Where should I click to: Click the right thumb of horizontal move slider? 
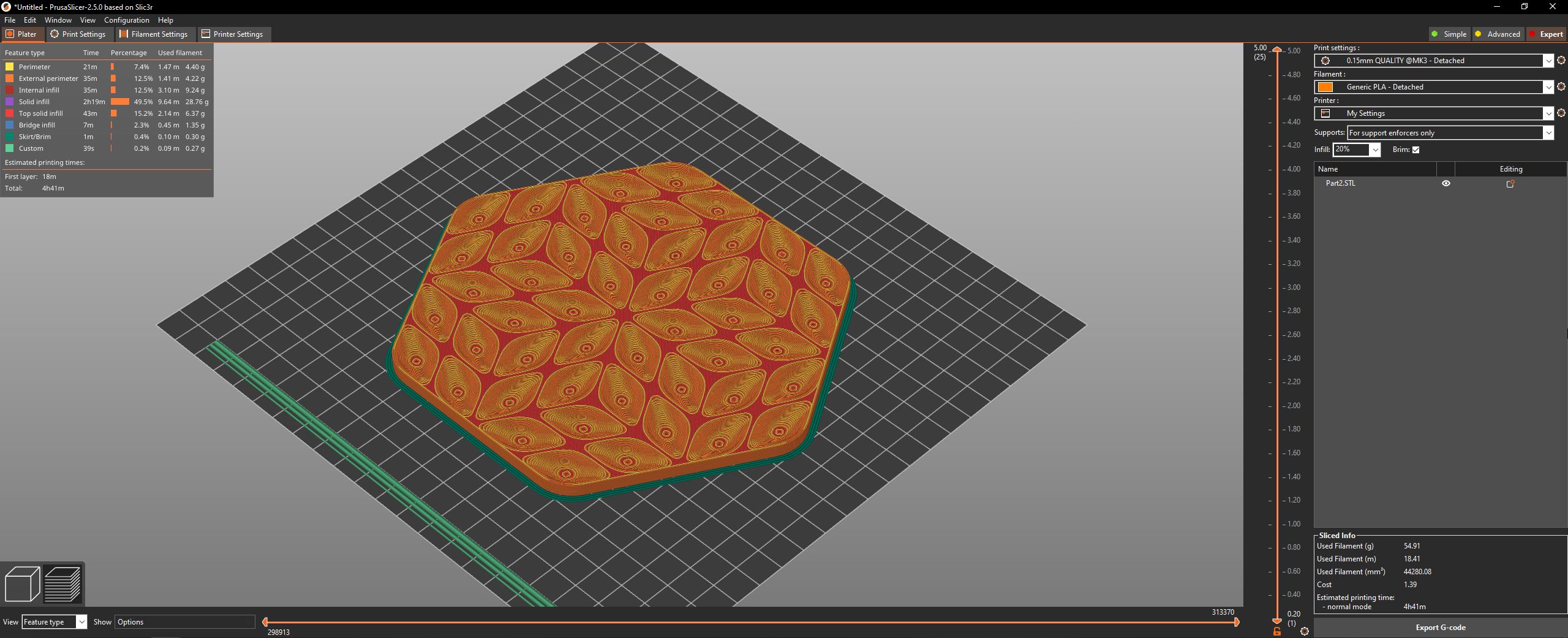pos(1237,622)
